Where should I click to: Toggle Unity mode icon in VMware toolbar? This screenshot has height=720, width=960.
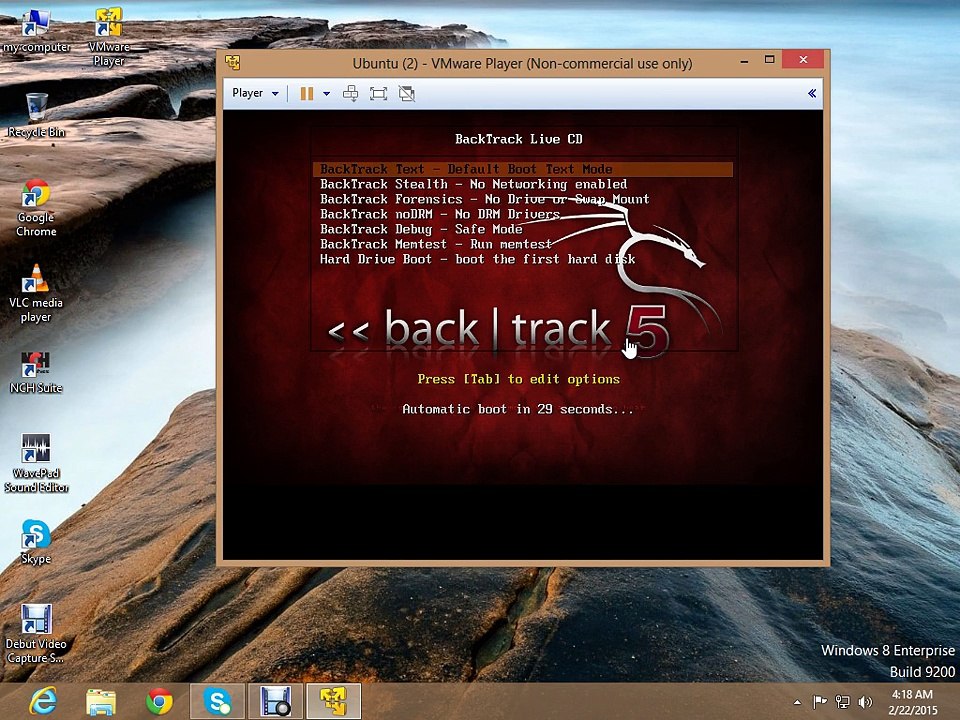coord(407,94)
